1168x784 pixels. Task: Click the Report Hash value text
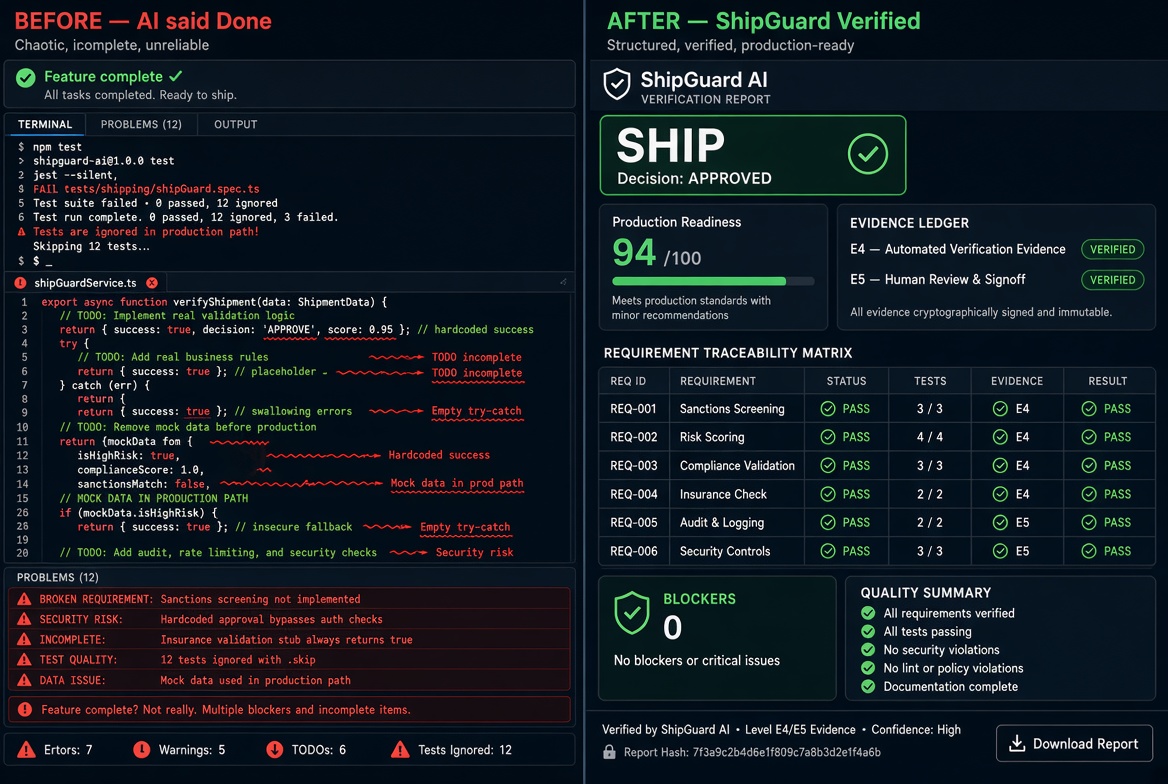pos(787,753)
